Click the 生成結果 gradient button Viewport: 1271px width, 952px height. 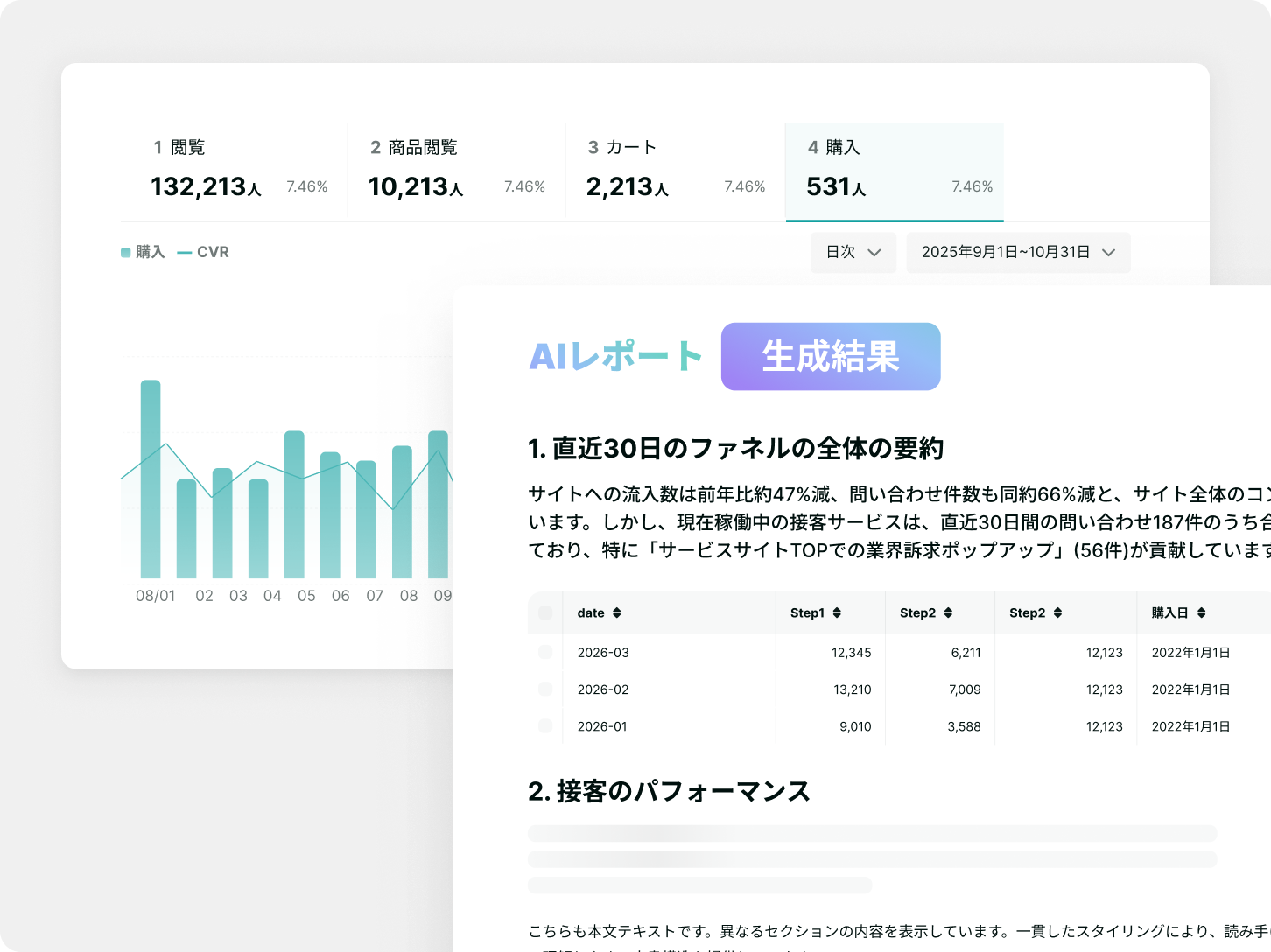[x=831, y=356]
